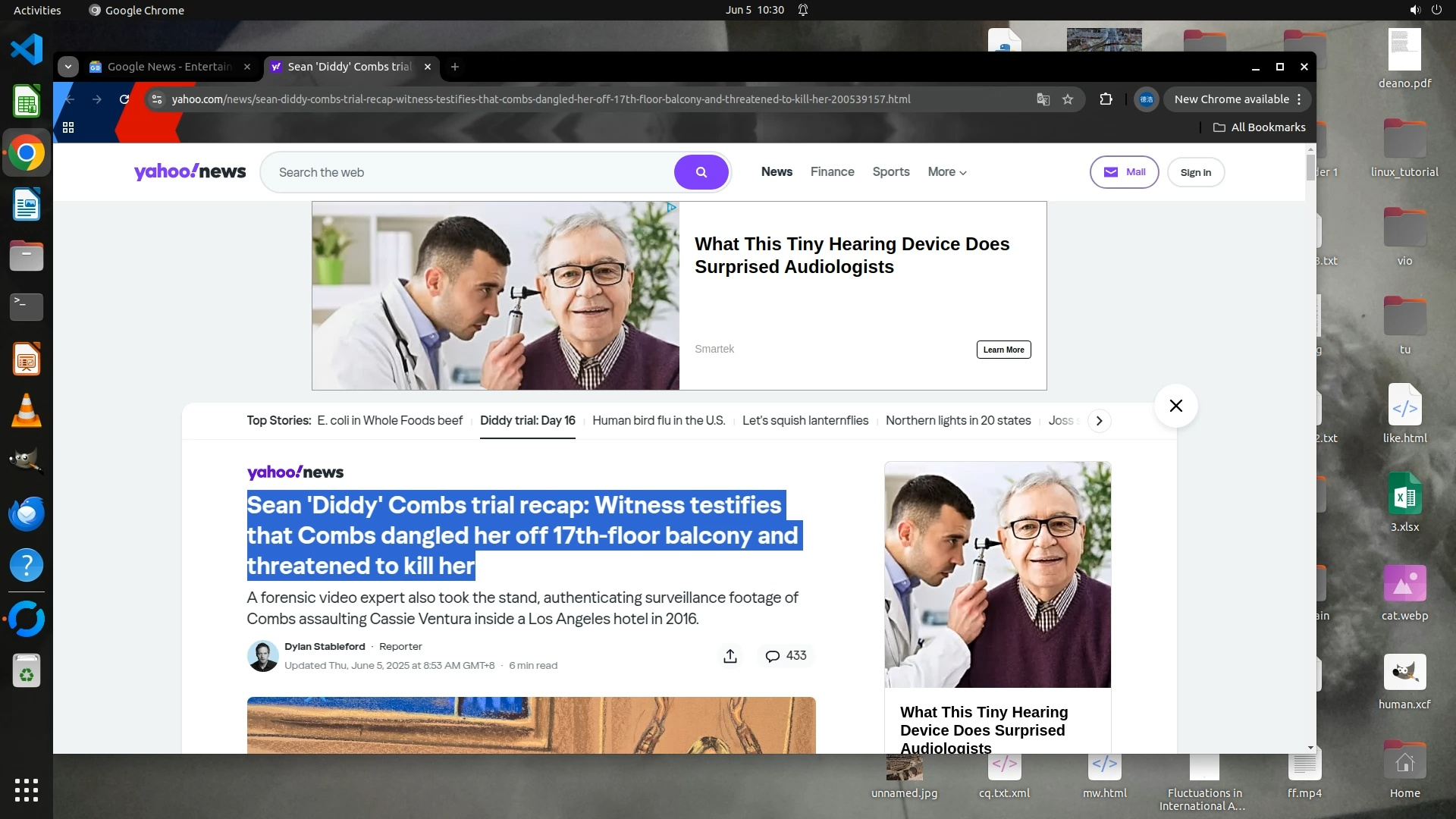The height and width of the screenshot is (819, 1456).
Task: Open the Chrome tab search dropdown
Action: 68,67
